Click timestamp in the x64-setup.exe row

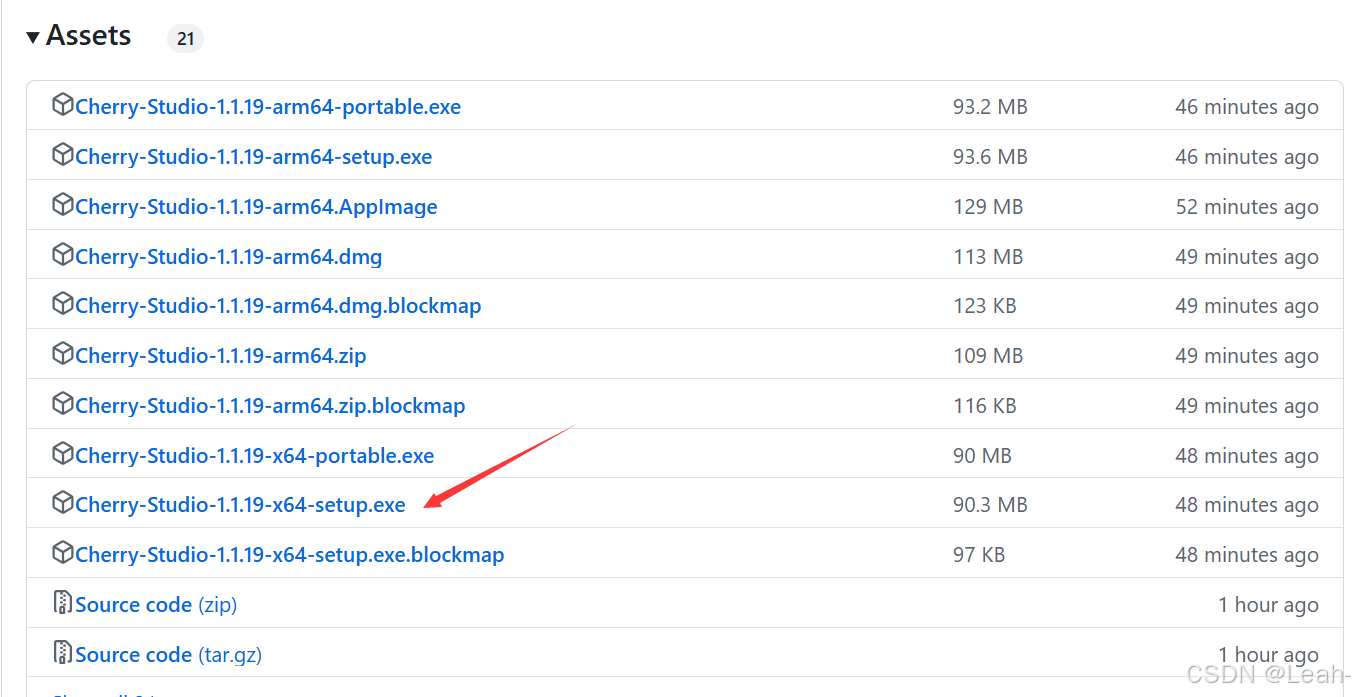pyautogui.click(x=1247, y=505)
